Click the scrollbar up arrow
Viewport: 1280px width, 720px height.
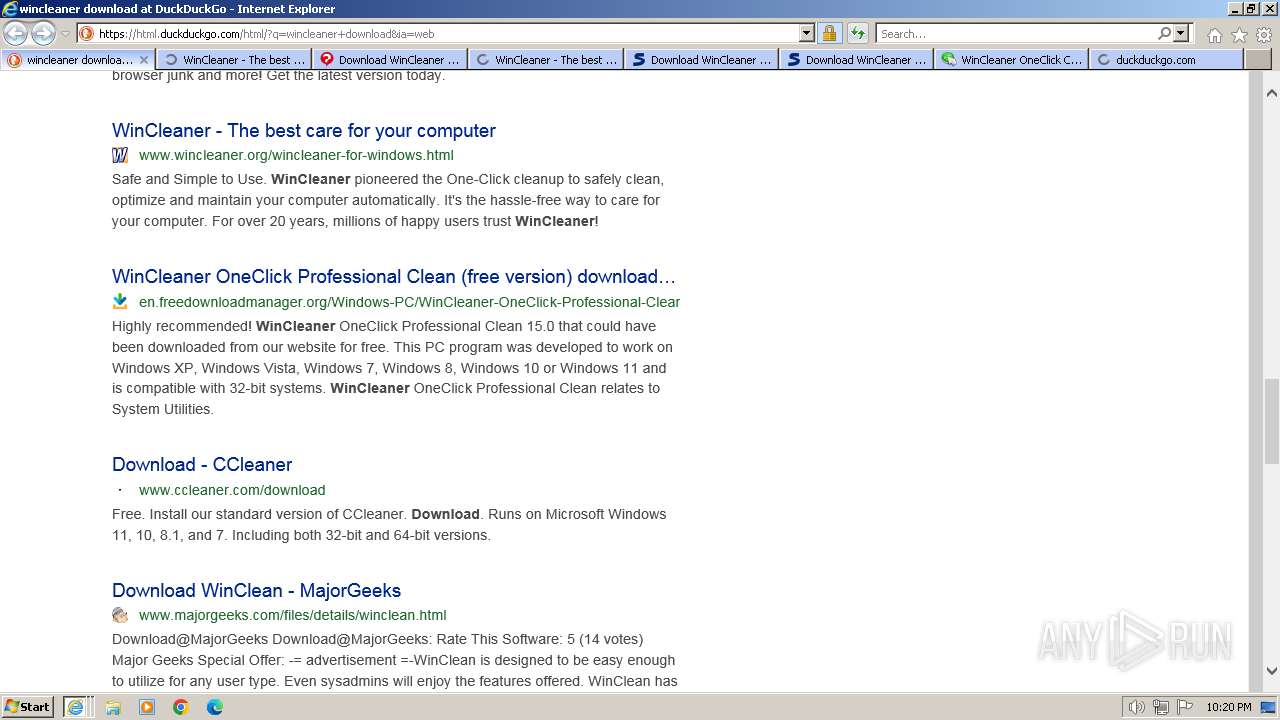pos(1271,93)
